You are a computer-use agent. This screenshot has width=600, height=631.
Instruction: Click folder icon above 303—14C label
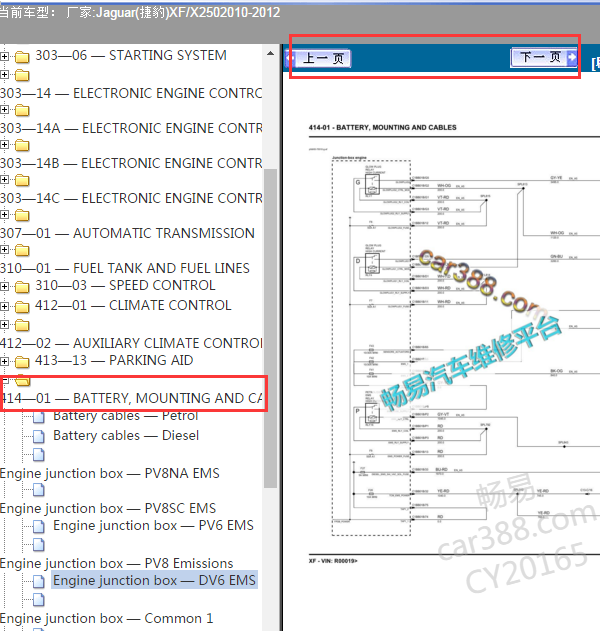[x=22, y=180]
